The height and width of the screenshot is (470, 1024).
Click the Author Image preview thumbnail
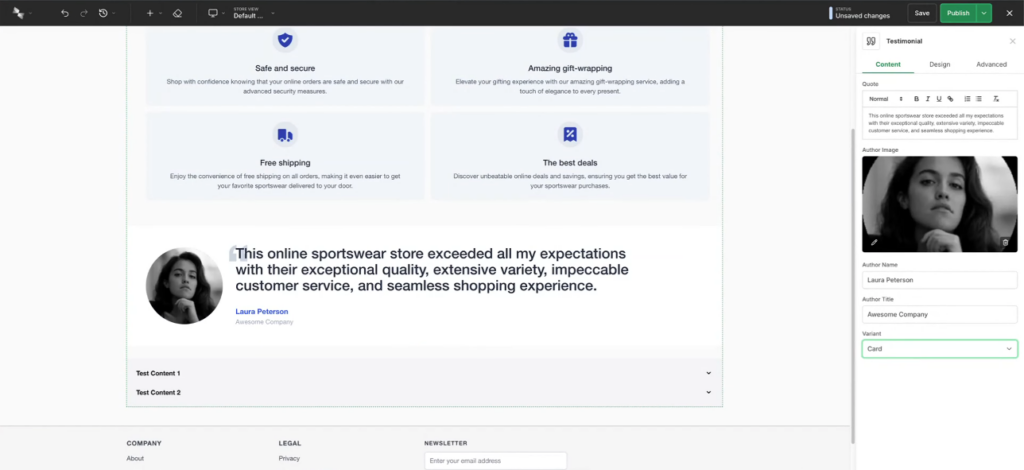[940, 204]
